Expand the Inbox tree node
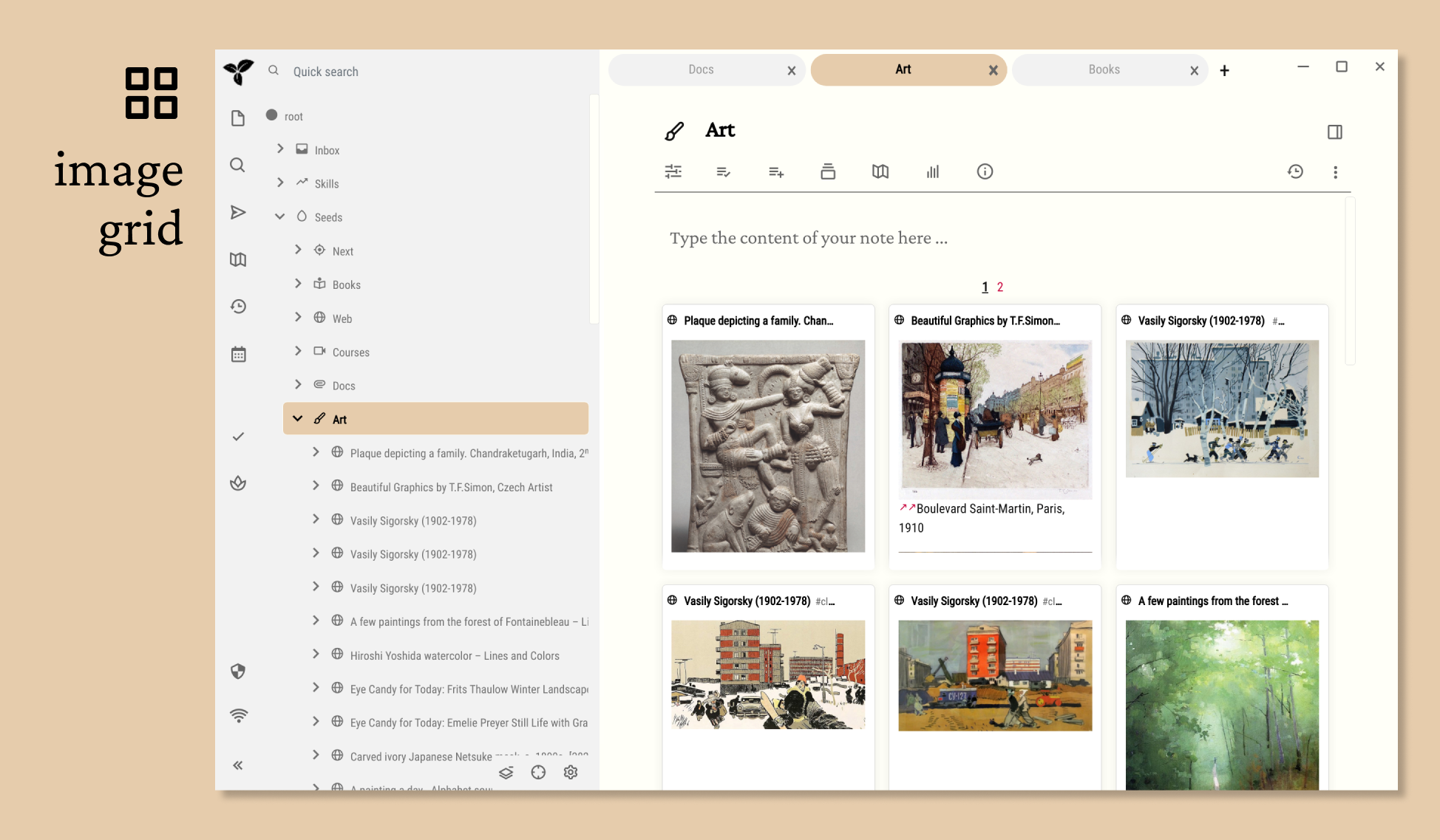Viewport: 1440px width, 840px height. (x=280, y=149)
